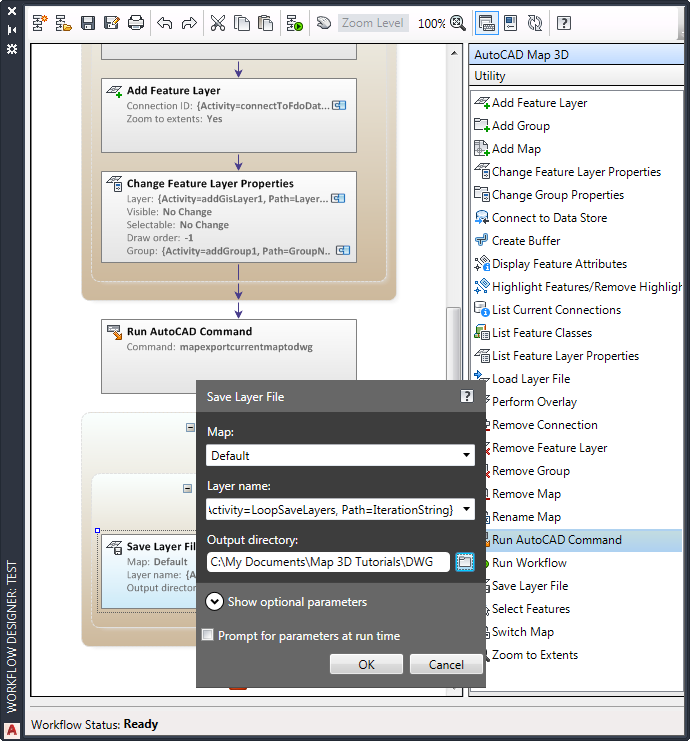Click the canvas scrollbar up arrow
The width and height of the screenshot is (690, 741).
click(454, 53)
